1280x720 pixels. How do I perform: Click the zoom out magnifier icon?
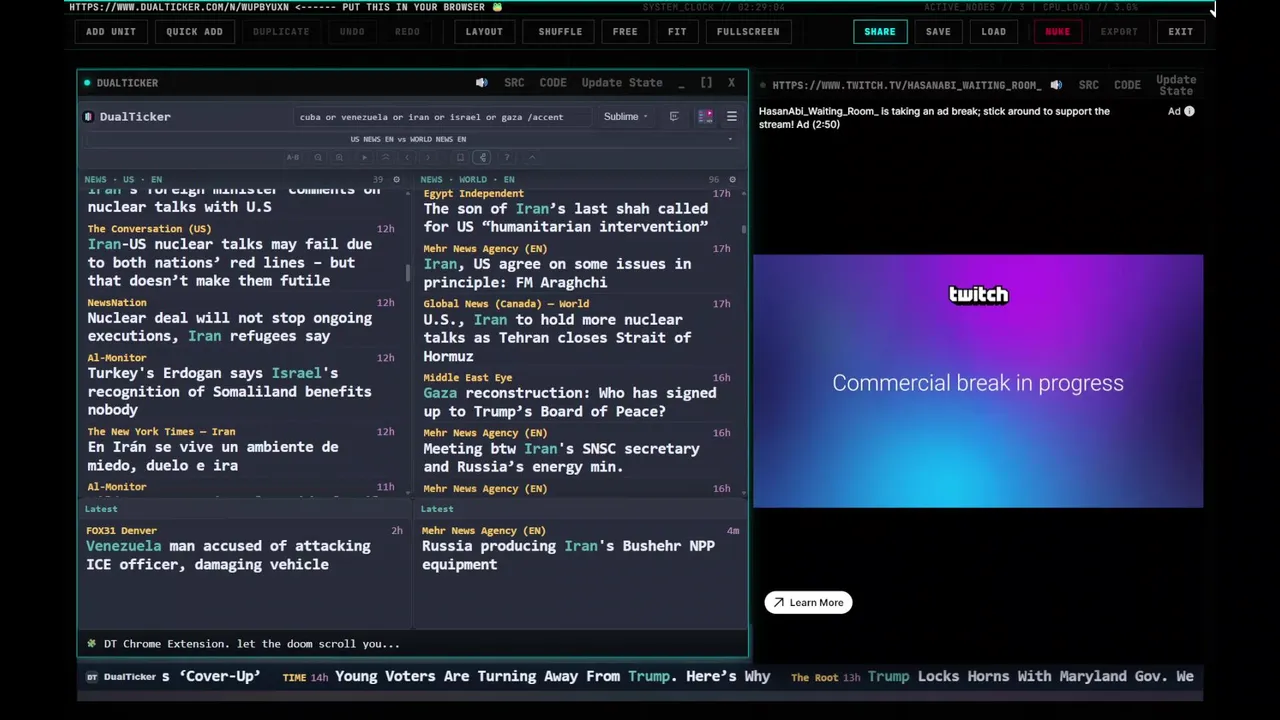[318, 157]
